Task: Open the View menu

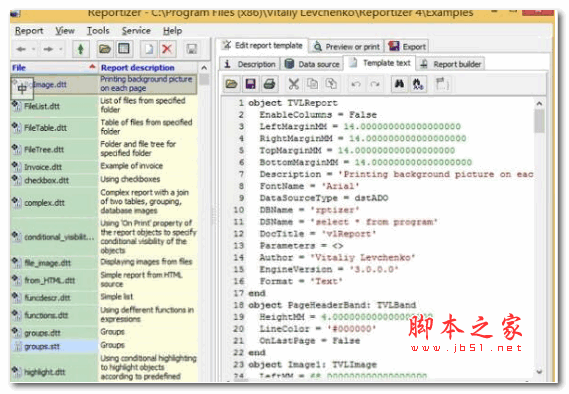Action: coord(65,31)
